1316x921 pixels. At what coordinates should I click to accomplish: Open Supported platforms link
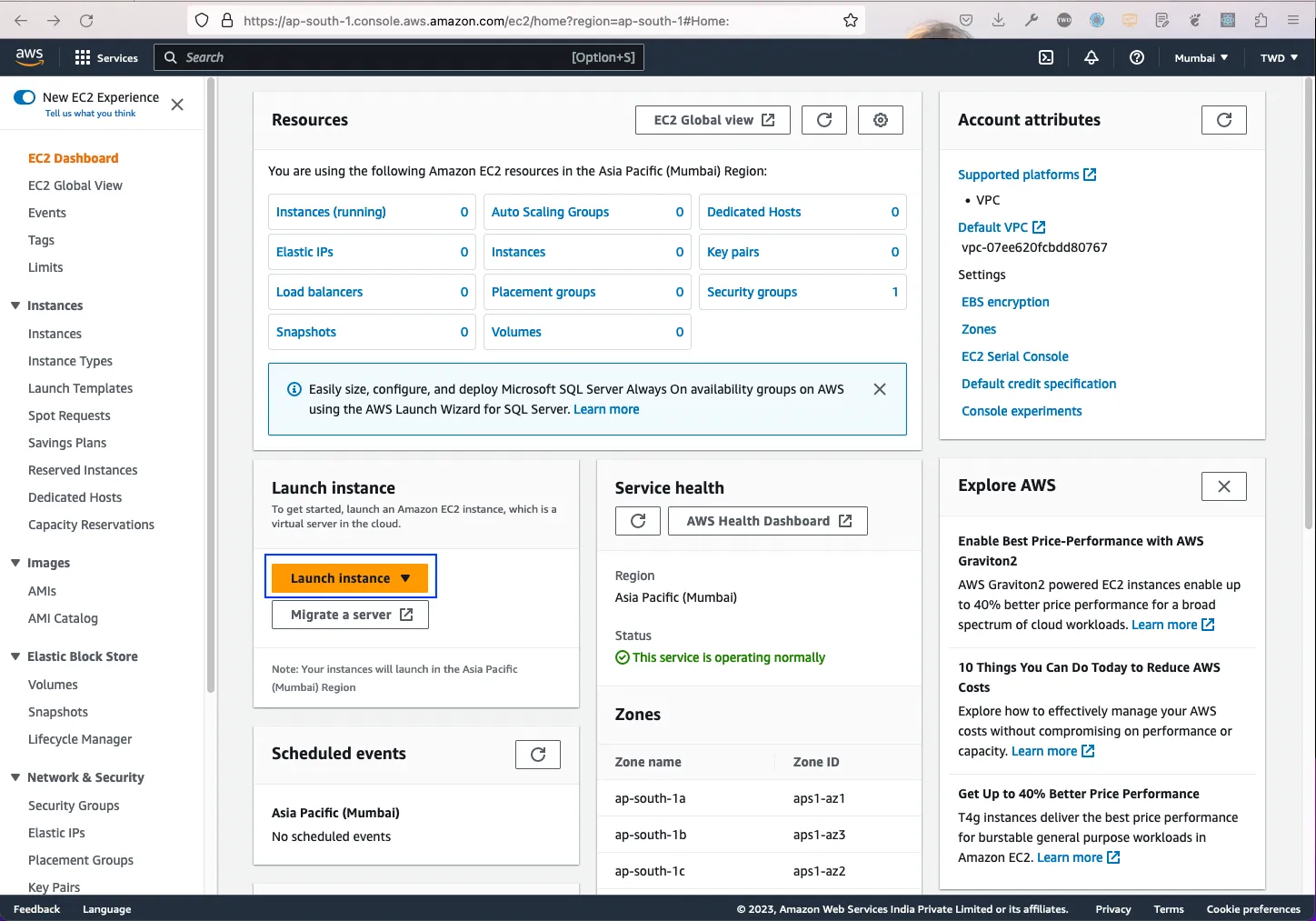pos(1027,175)
